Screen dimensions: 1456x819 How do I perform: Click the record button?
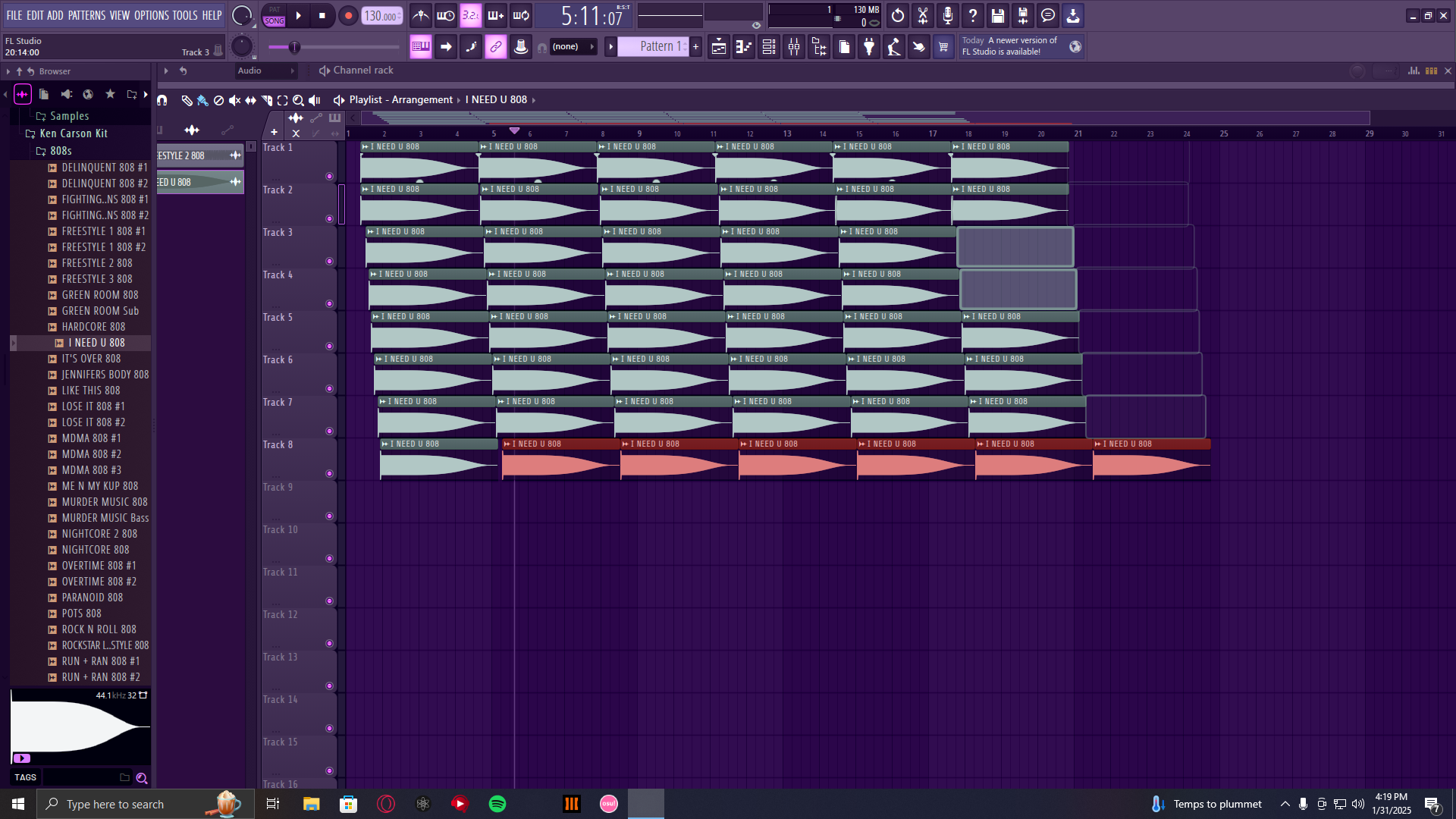pyautogui.click(x=348, y=15)
